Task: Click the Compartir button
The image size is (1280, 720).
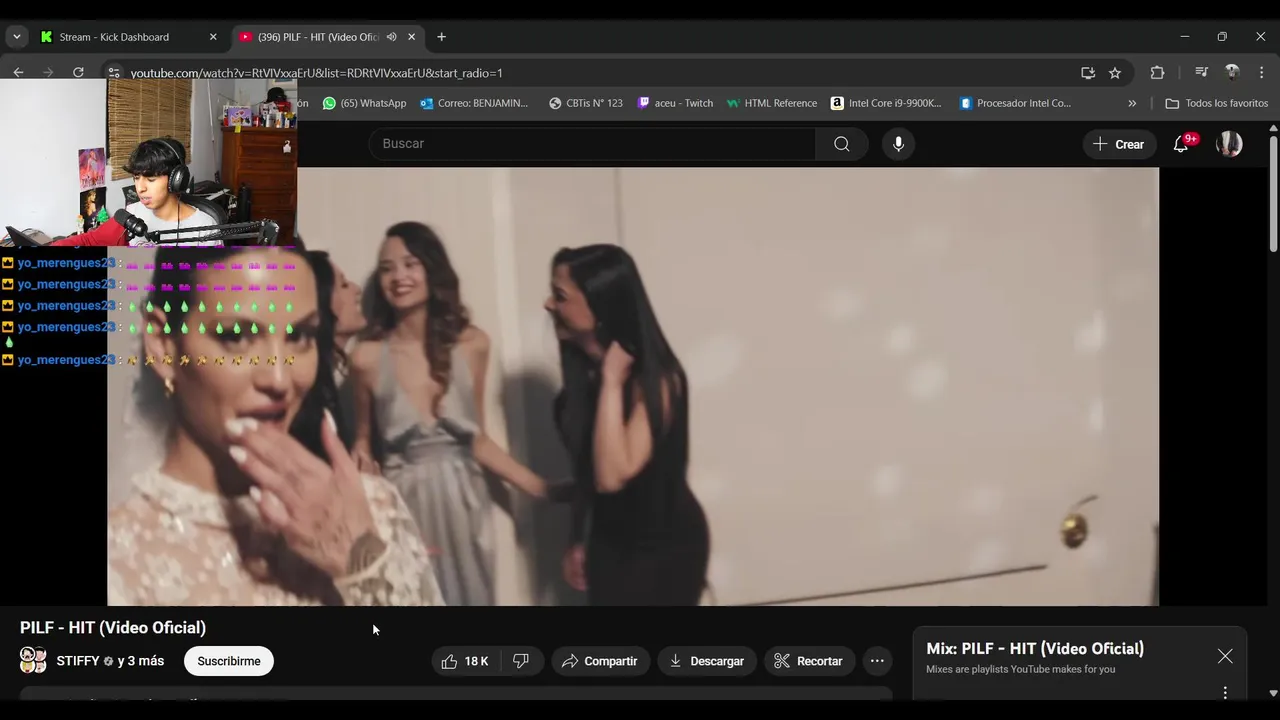Action: click(600, 661)
